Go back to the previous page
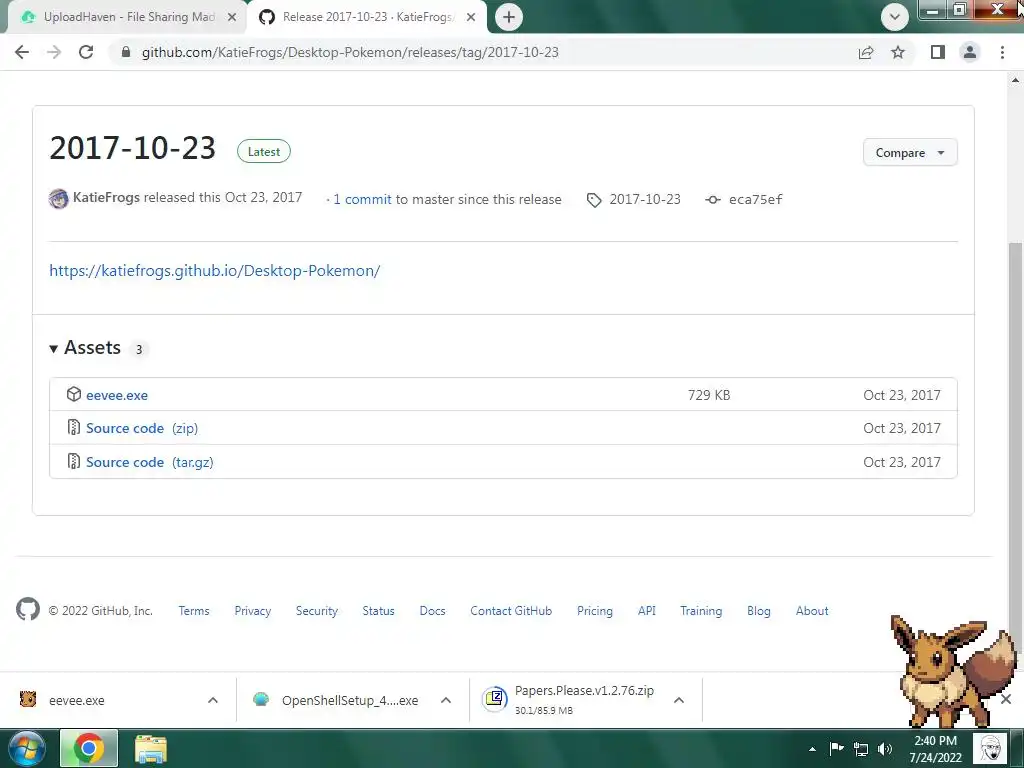The width and height of the screenshot is (1024, 768). pyautogui.click(x=22, y=52)
